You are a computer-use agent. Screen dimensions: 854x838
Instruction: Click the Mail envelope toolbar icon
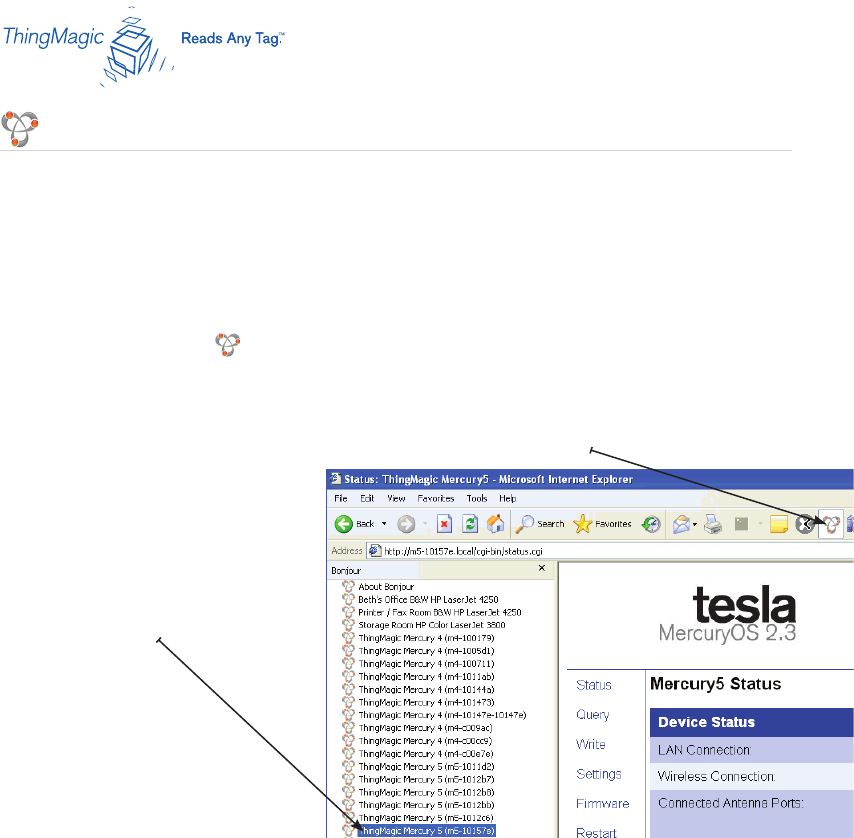[681, 524]
